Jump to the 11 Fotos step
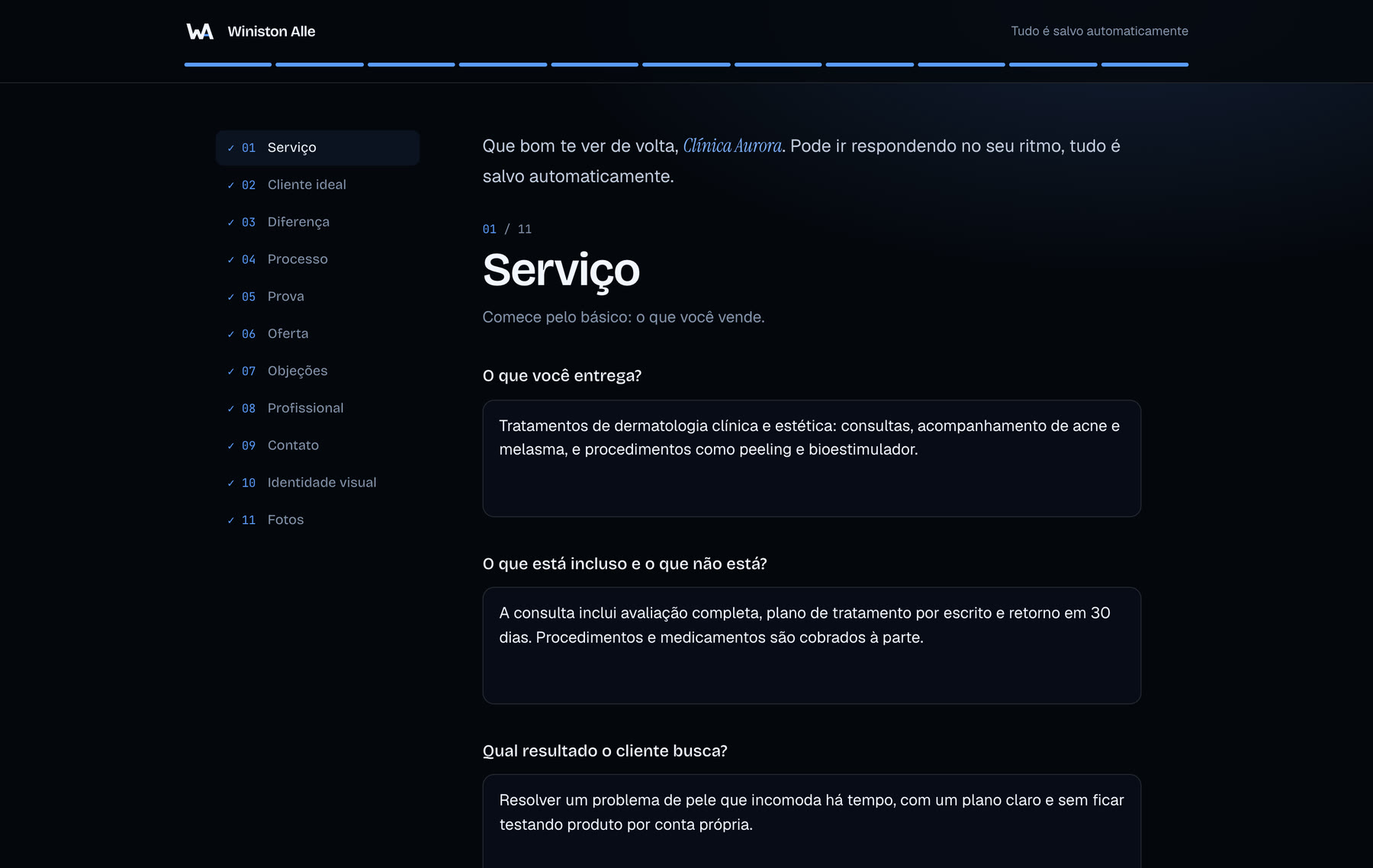Screen dimensions: 1373x868 (x=317, y=520)
